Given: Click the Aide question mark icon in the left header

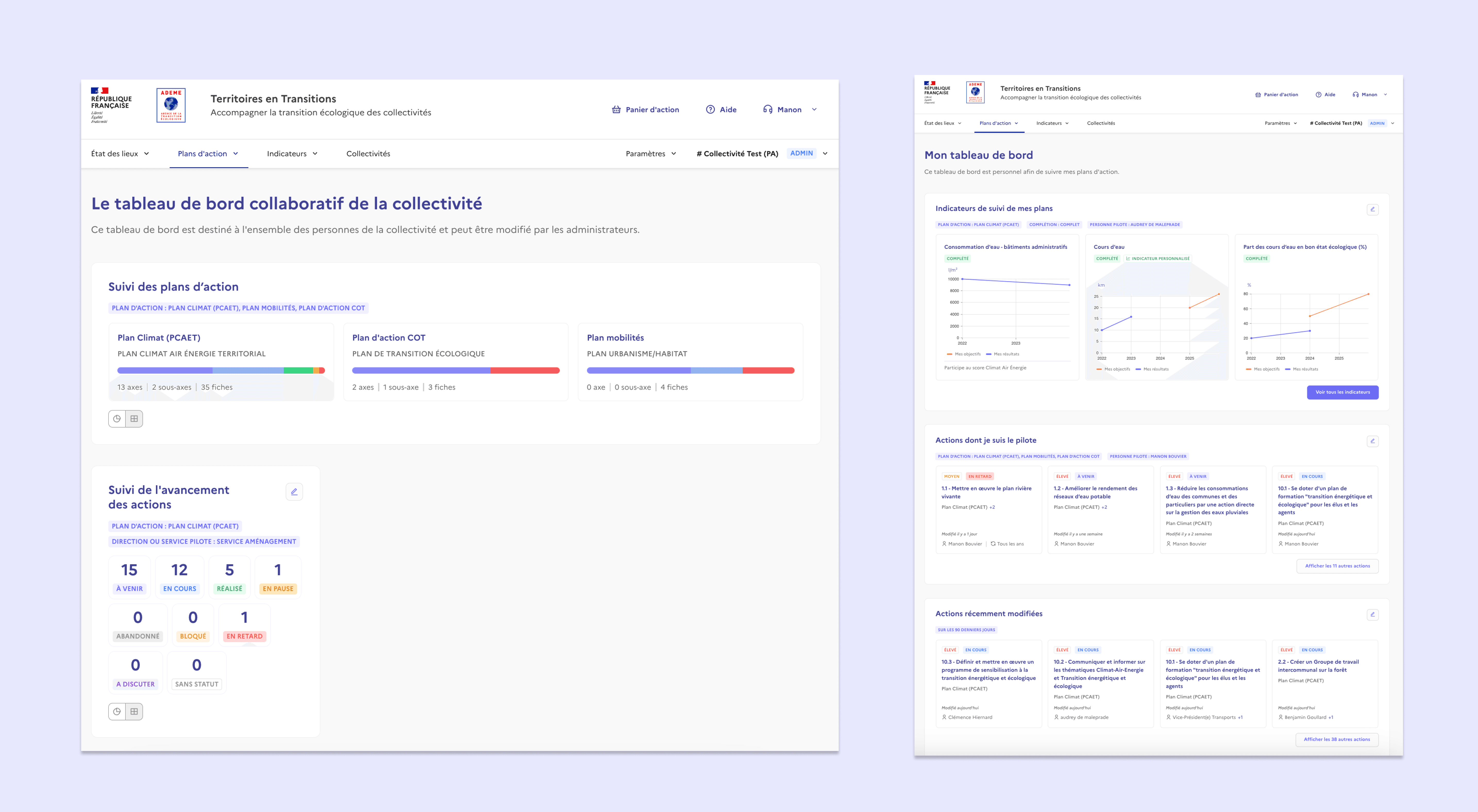Looking at the screenshot, I should click(x=710, y=109).
